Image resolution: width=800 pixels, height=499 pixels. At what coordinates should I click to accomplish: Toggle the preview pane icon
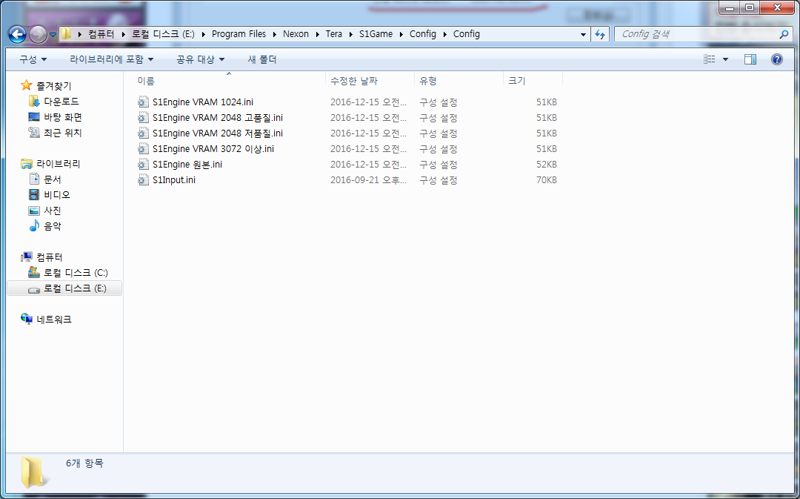coord(750,60)
